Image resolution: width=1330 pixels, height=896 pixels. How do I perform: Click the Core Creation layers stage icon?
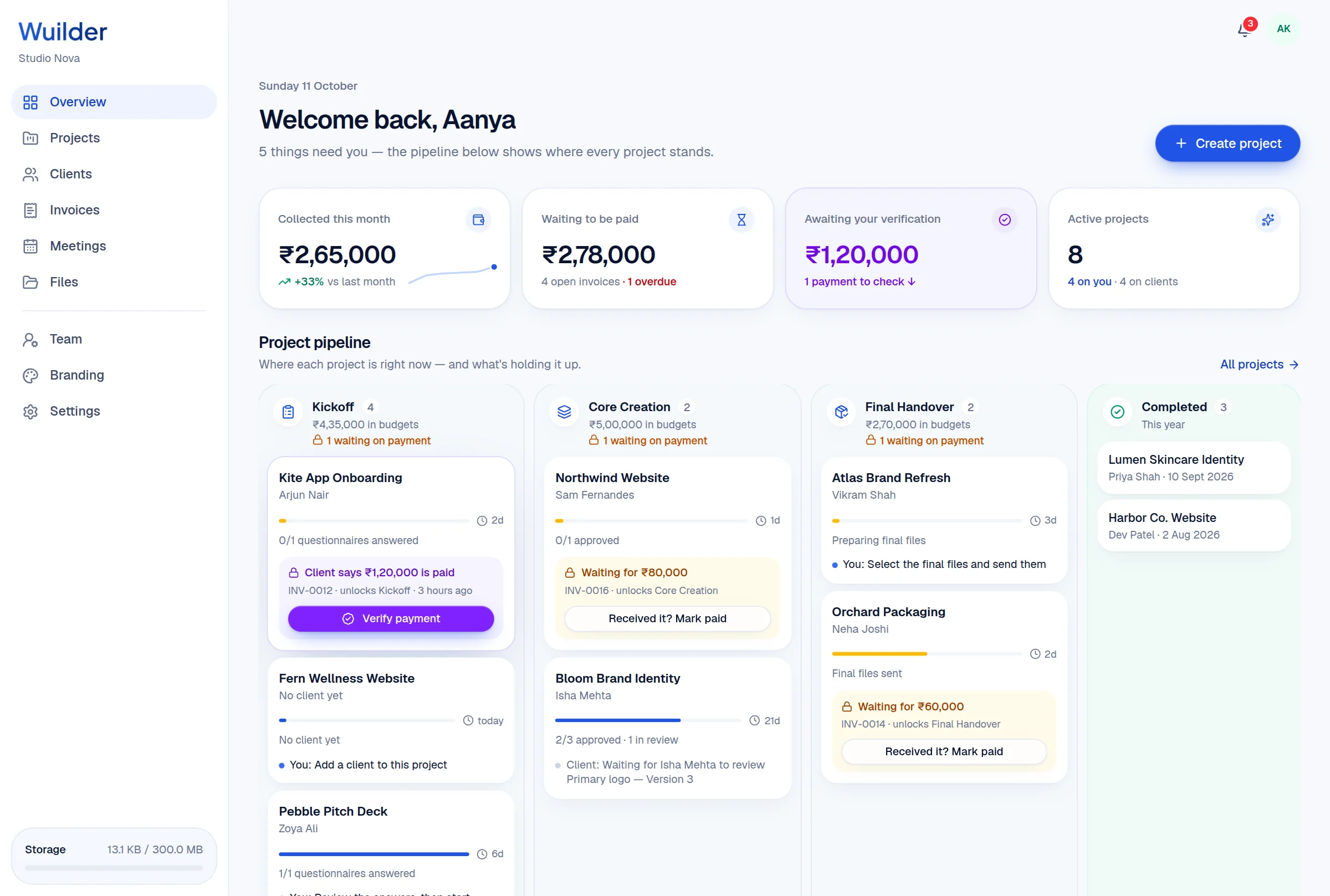[x=564, y=411]
